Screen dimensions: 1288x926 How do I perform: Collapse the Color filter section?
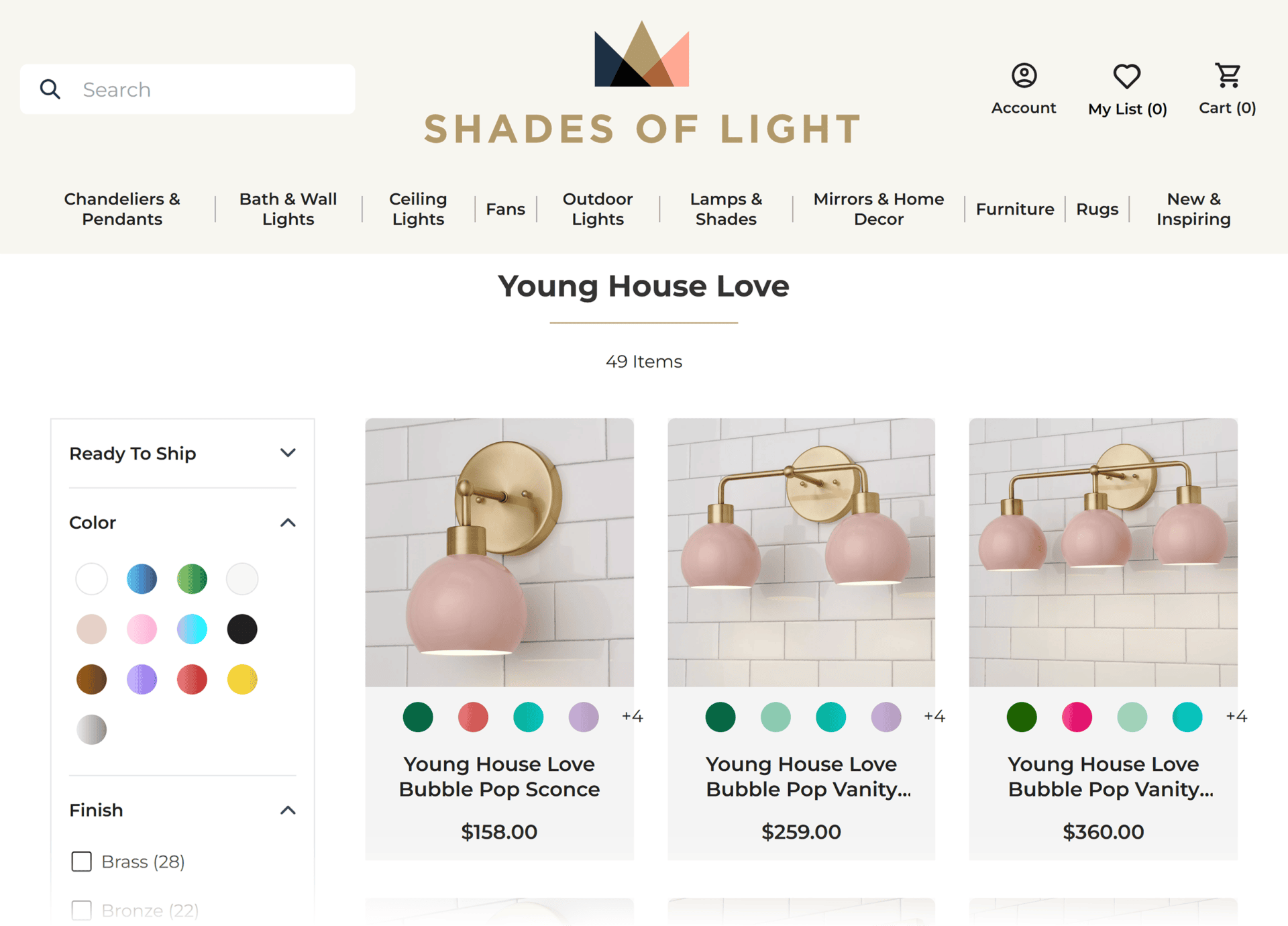tap(288, 523)
